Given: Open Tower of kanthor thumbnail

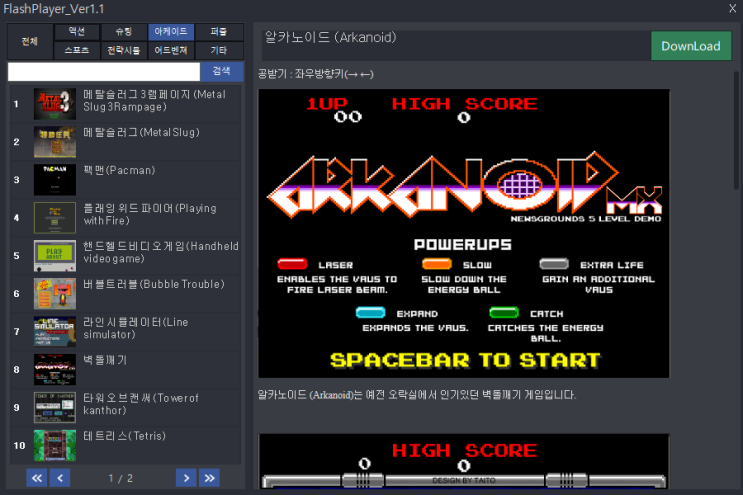Looking at the screenshot, I should click(55, 407).
